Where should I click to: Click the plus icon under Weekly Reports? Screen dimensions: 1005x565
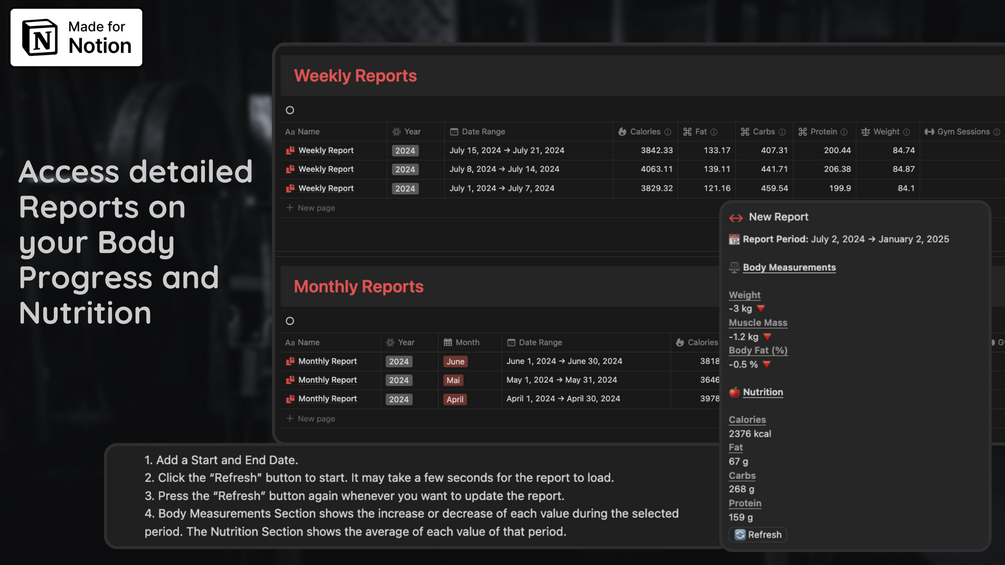(x=290, y=208)
